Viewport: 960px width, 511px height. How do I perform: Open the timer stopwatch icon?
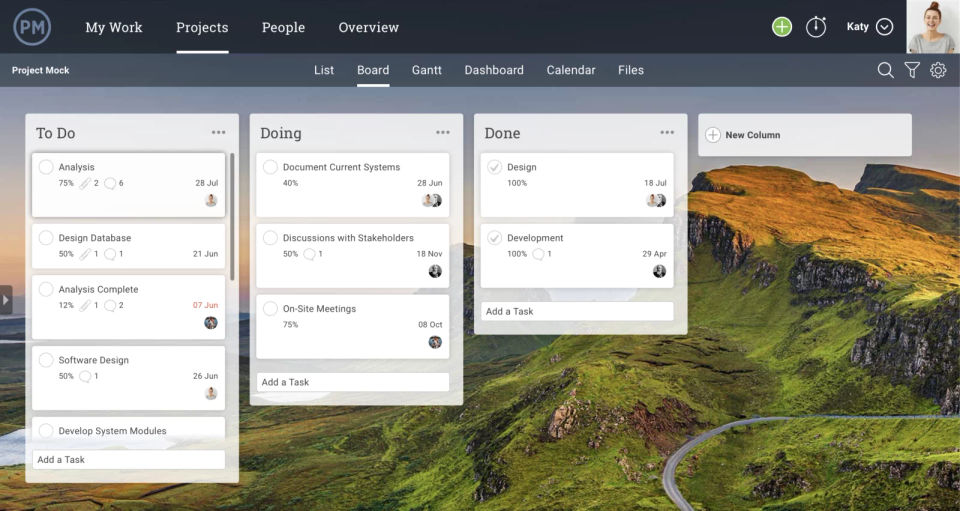pos(816,27)
